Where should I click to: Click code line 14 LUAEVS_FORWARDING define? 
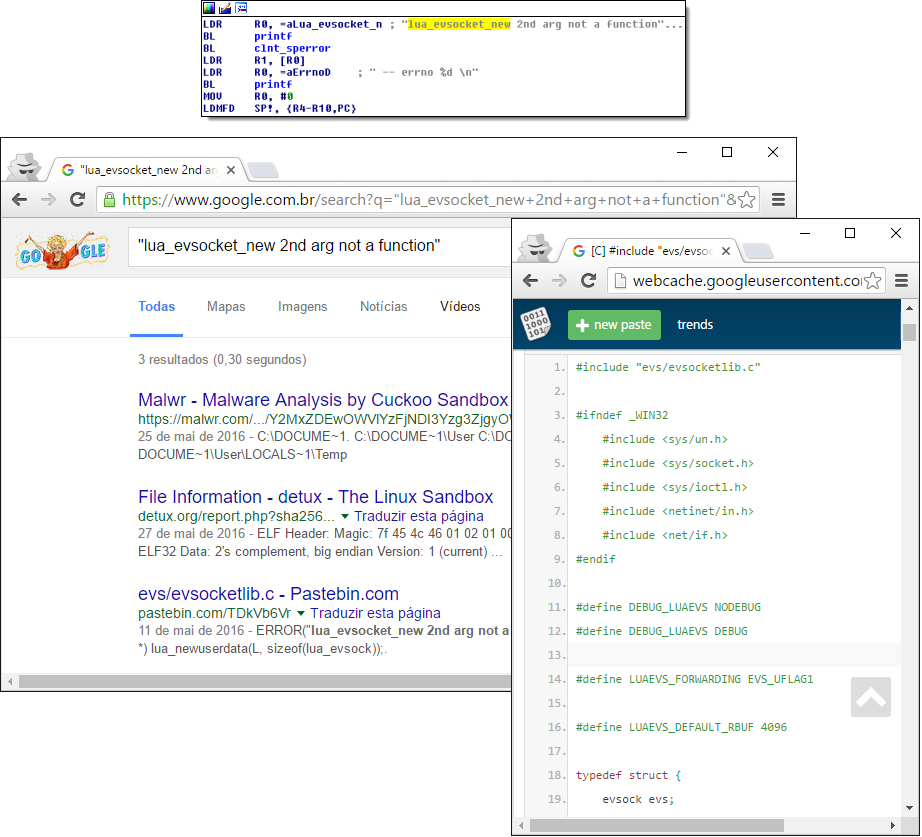pos(694,679)
